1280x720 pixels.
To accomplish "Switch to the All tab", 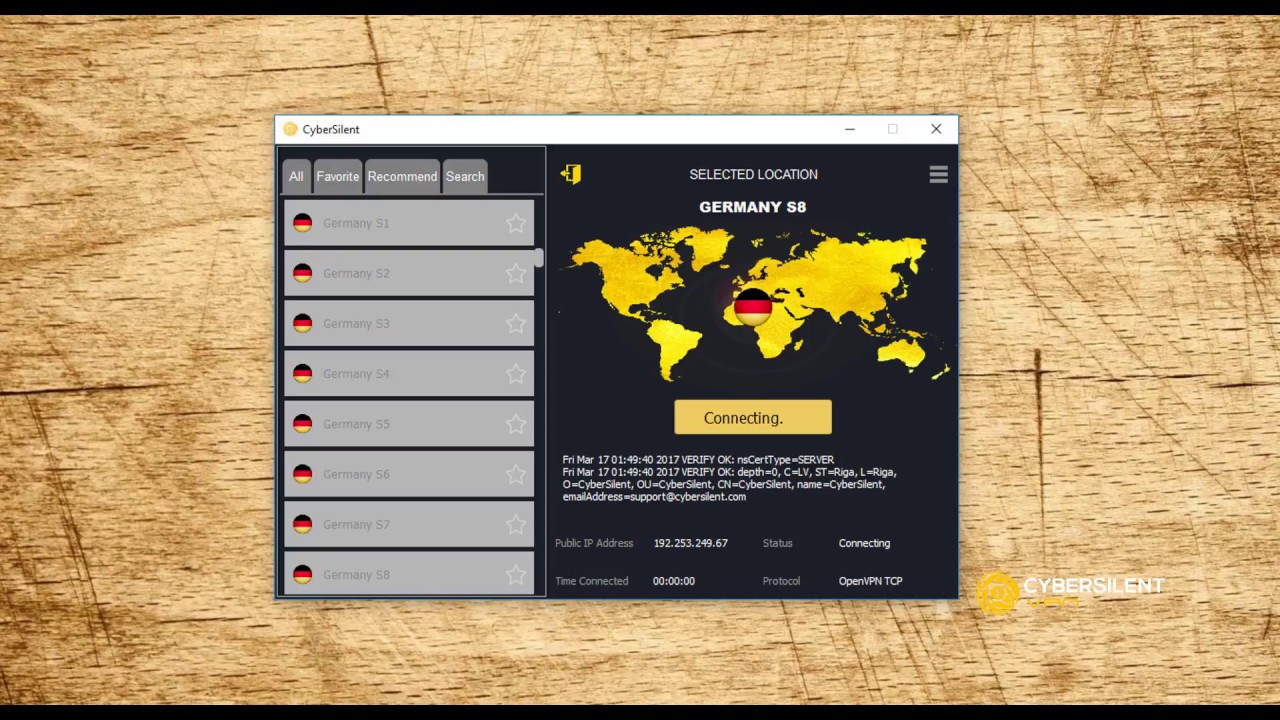I will tap(296, 176).
